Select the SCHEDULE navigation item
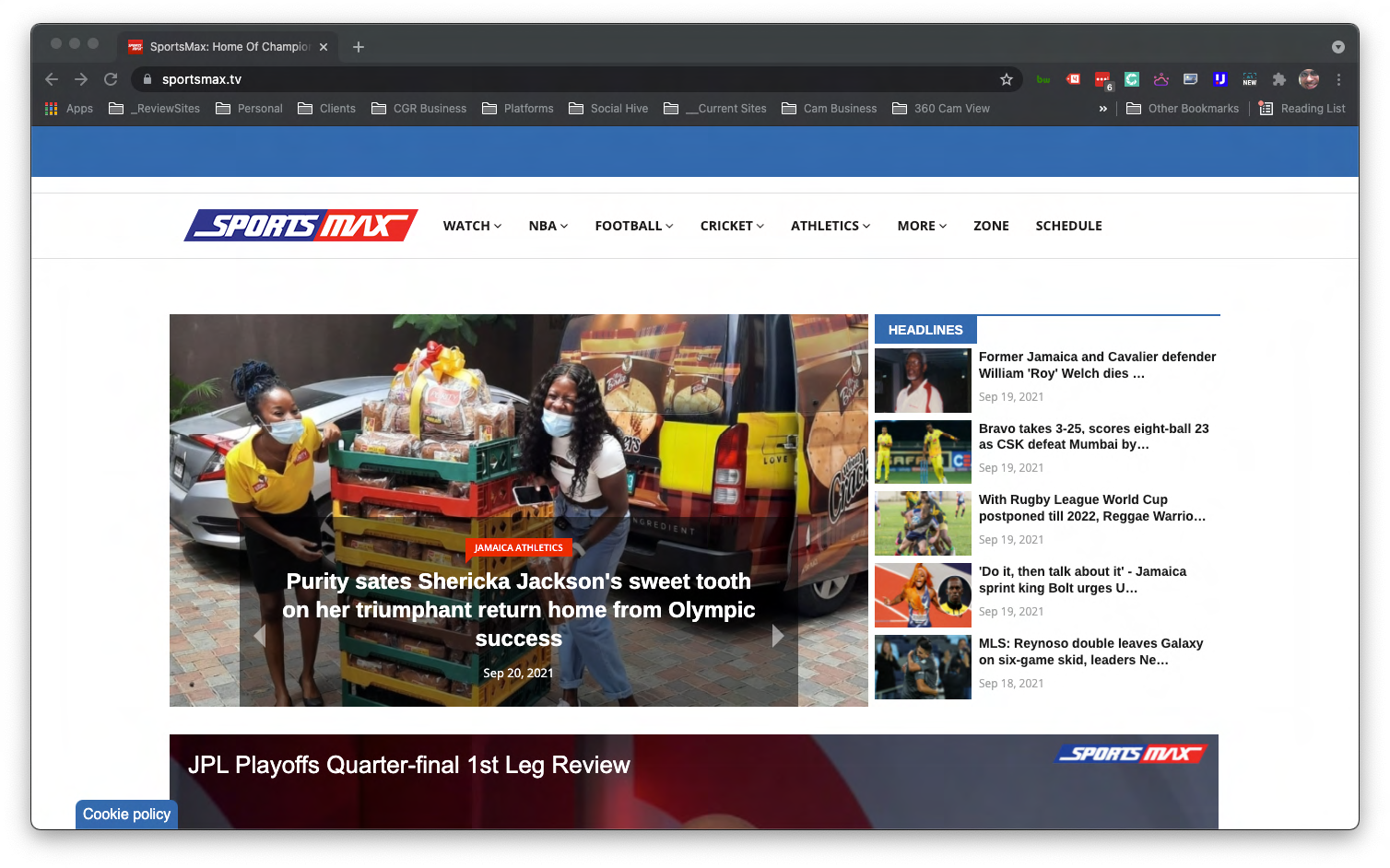 (1068, 226)
